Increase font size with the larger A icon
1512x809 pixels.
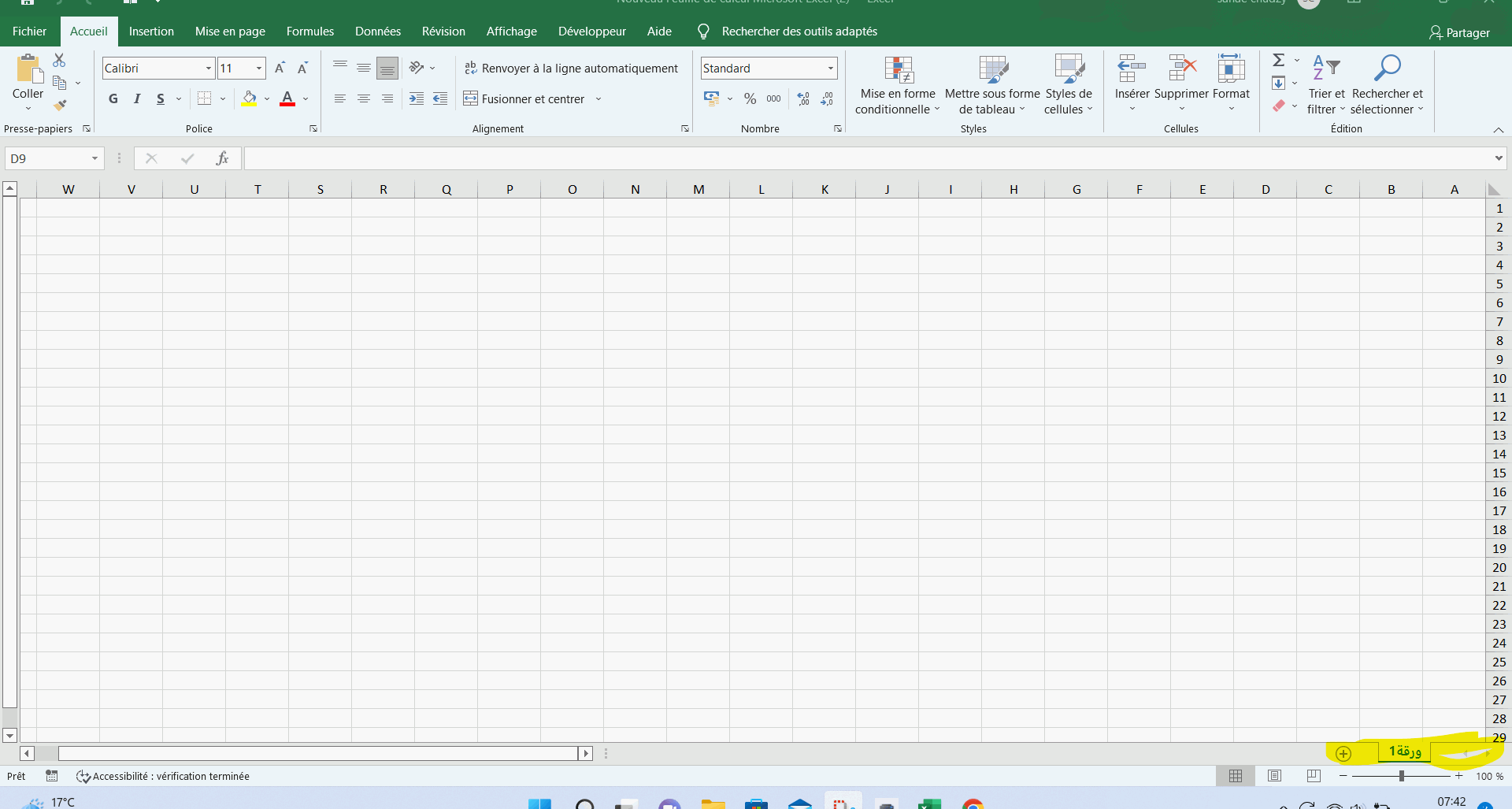coord(280,69)
